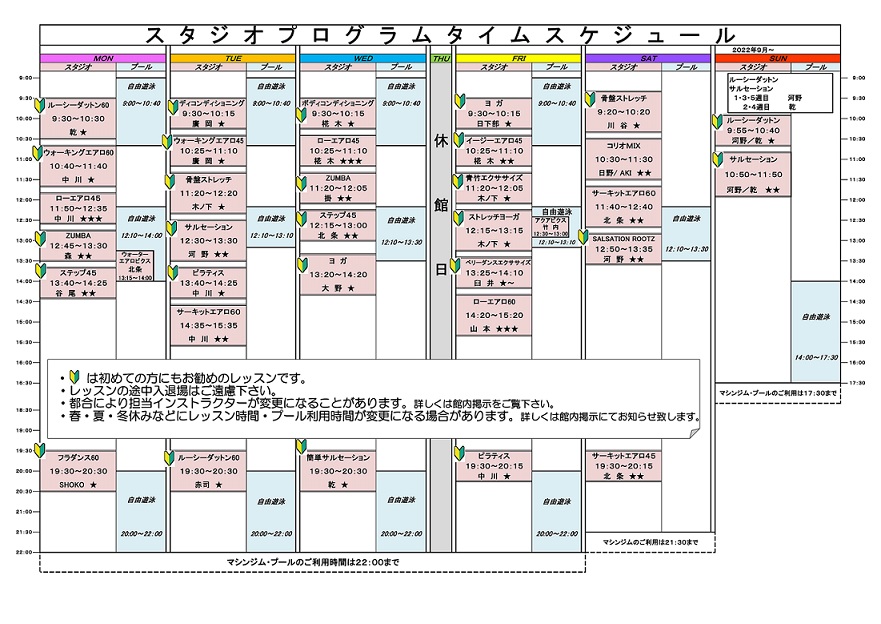Click beginner mark beside Tuesday 骨盤ストレッチ

click(170, 181)
